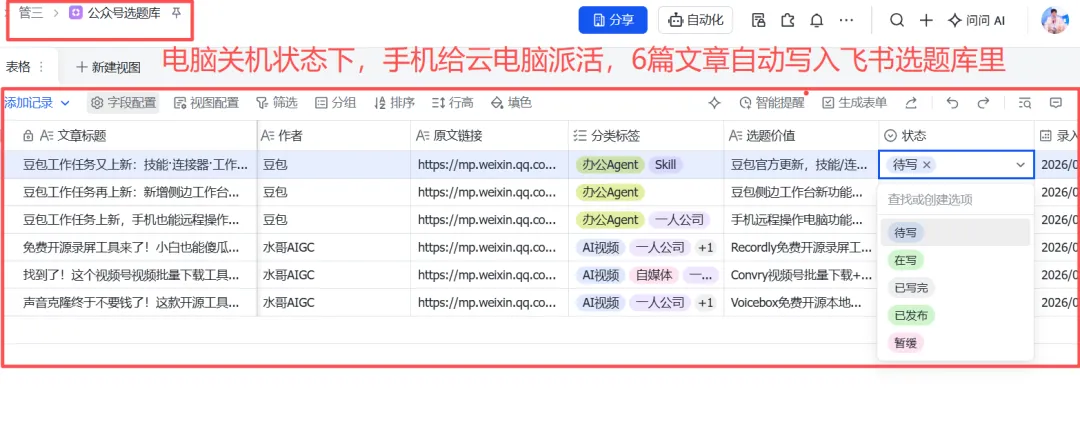Click the blue 分享 share button
Screen dimensions: 1080x431
613,20
